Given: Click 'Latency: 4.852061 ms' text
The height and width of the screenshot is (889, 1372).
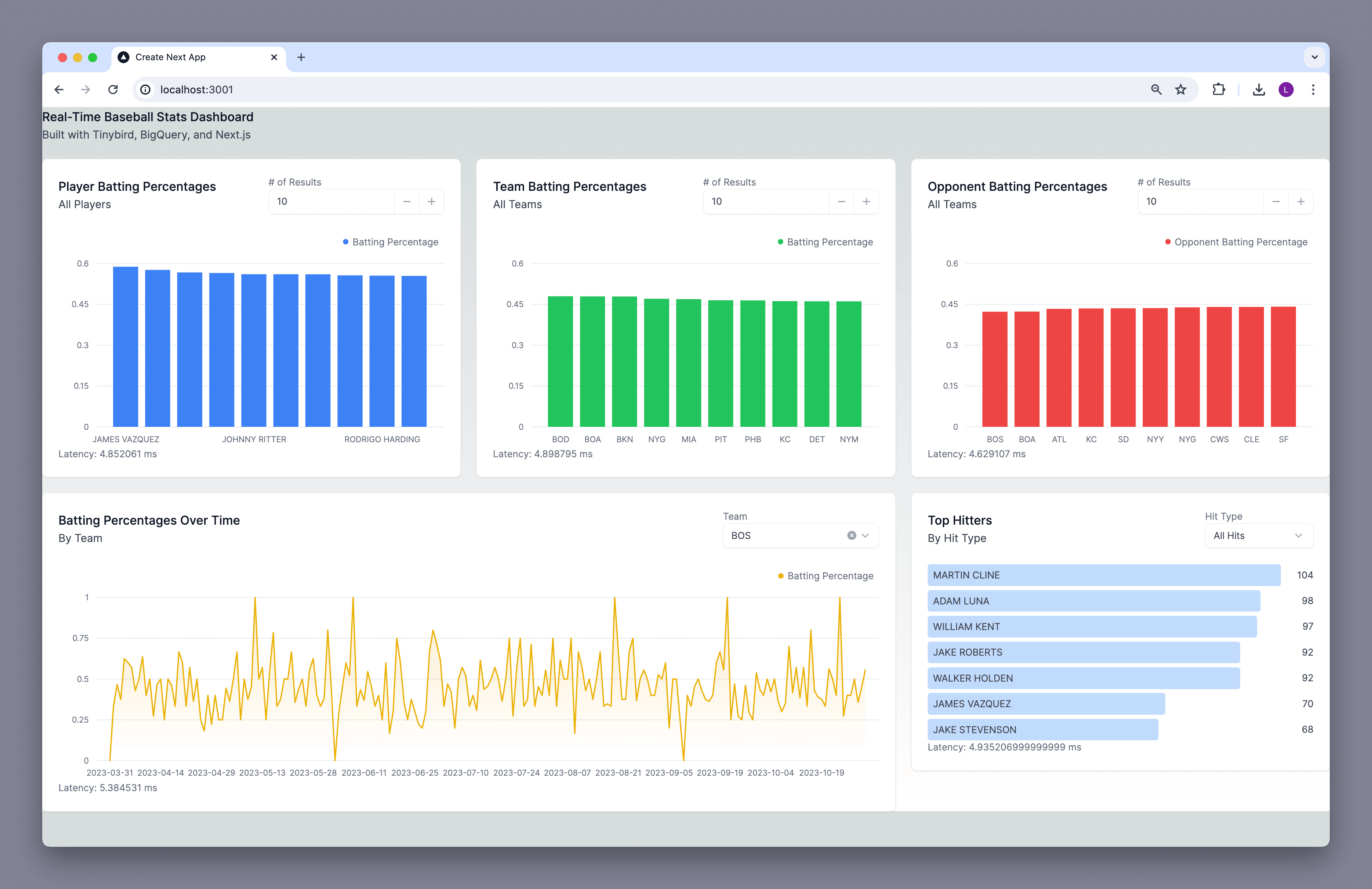Looking at the screenshot, I should (x=107, y=454).
